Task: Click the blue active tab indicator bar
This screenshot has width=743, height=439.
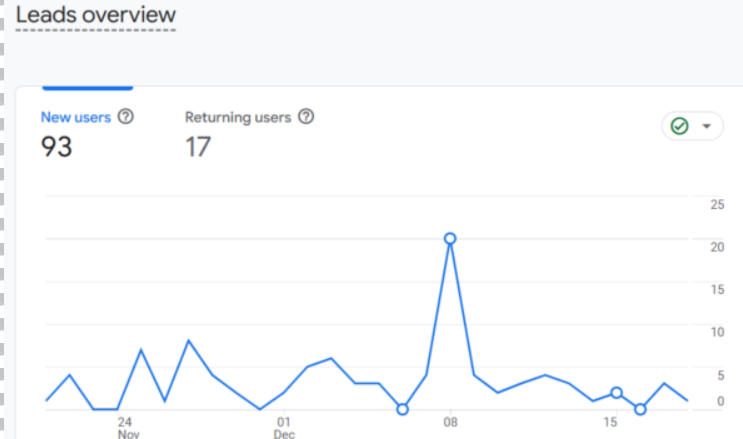Action: [88, 88]
